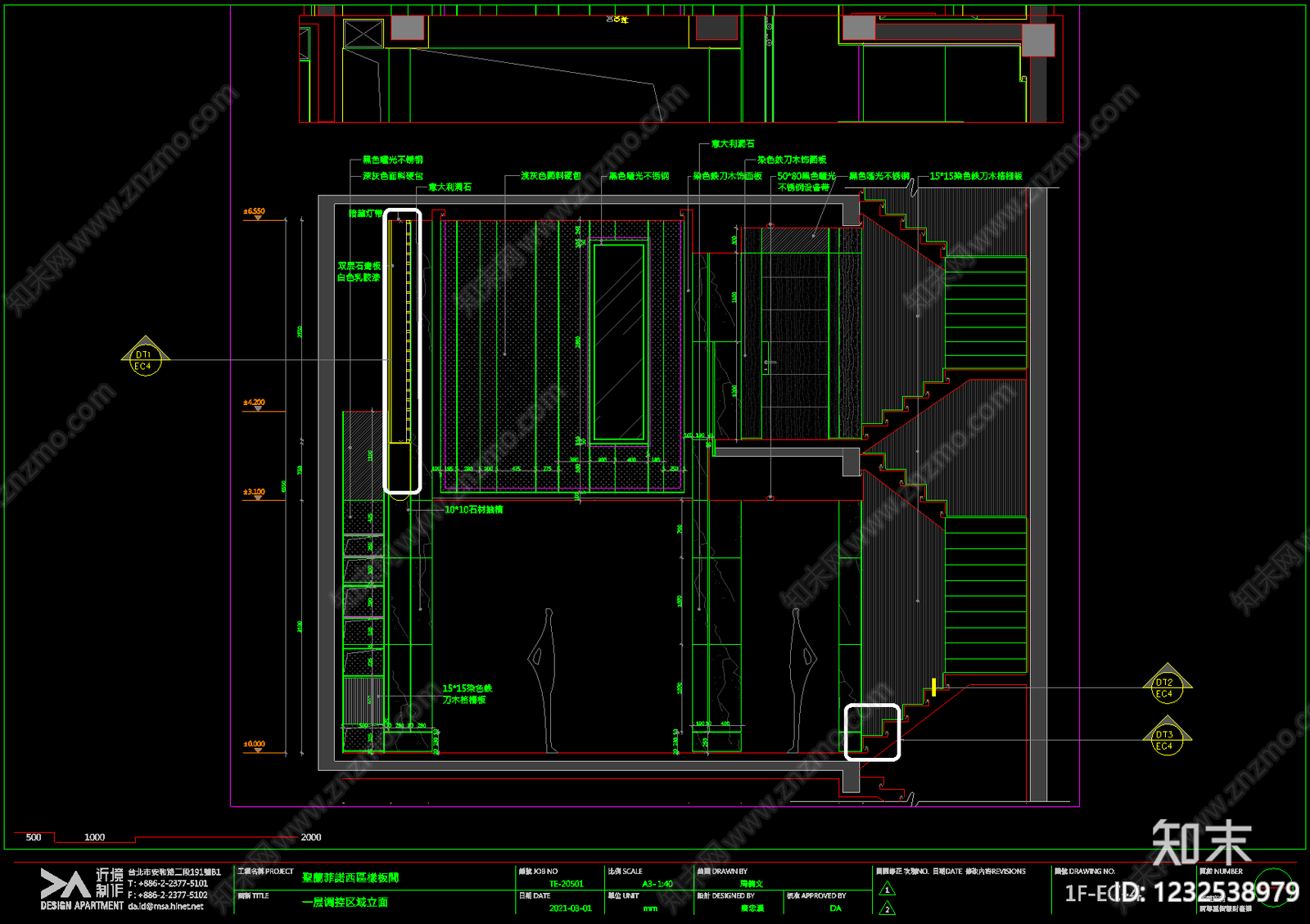Select the 10*10 stone groove annotation

click(473, 510)
